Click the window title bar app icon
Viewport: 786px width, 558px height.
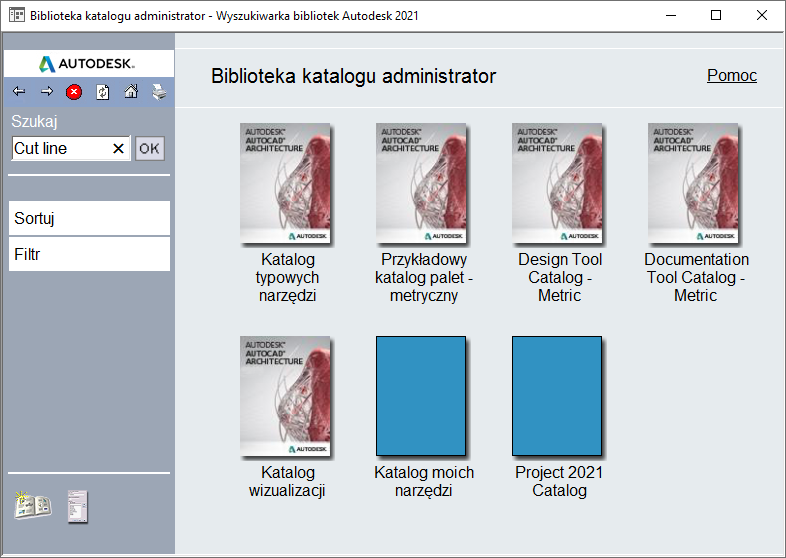pyautogui.click(x=17, y=15)
